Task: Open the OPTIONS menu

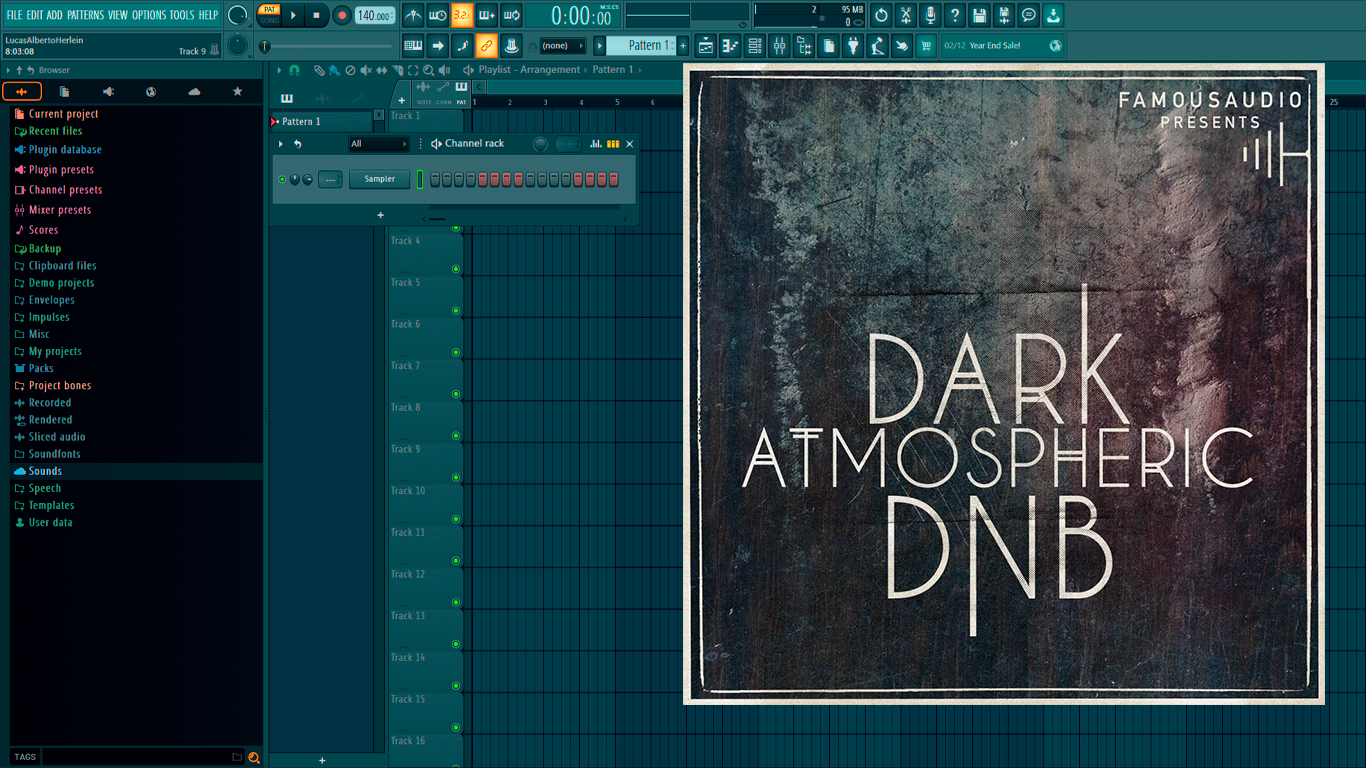Action: click(149, 15)
